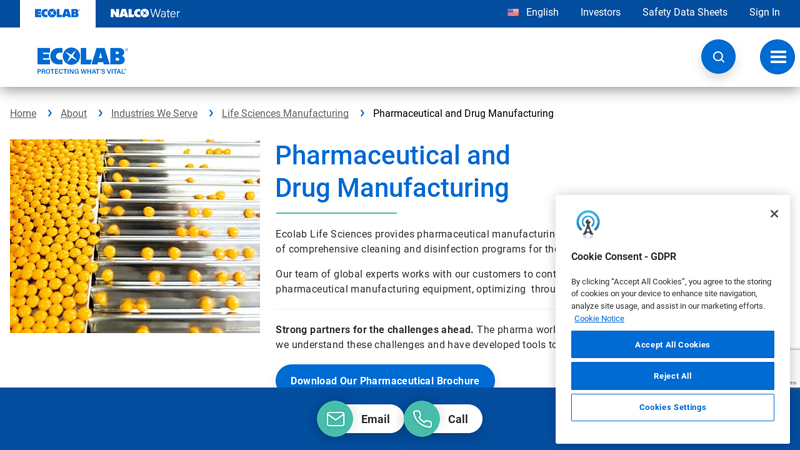Image resolution: width=800 pixels, height=450 pixels.
Task: Open the hamburger navigation menu
Action: pyautogui.click(x=777, y=57)
